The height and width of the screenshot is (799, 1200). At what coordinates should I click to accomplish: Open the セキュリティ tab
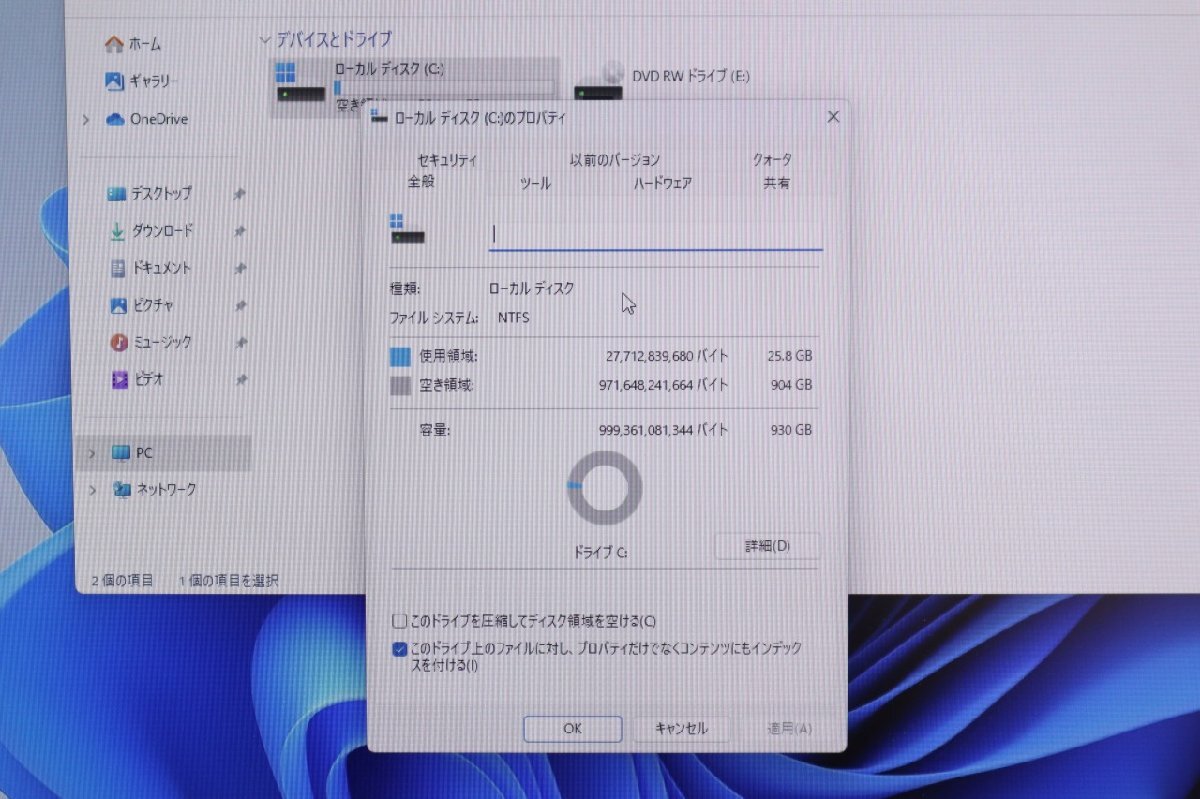[445, 159]
